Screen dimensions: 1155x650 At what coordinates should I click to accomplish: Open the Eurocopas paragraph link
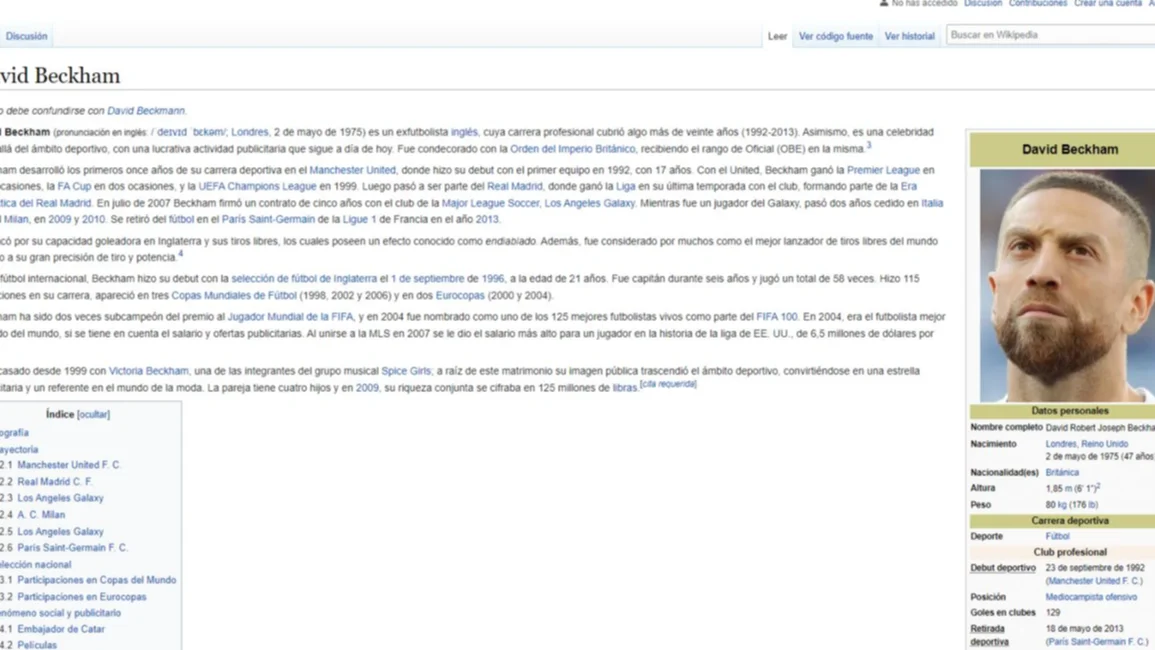(460, 296)
